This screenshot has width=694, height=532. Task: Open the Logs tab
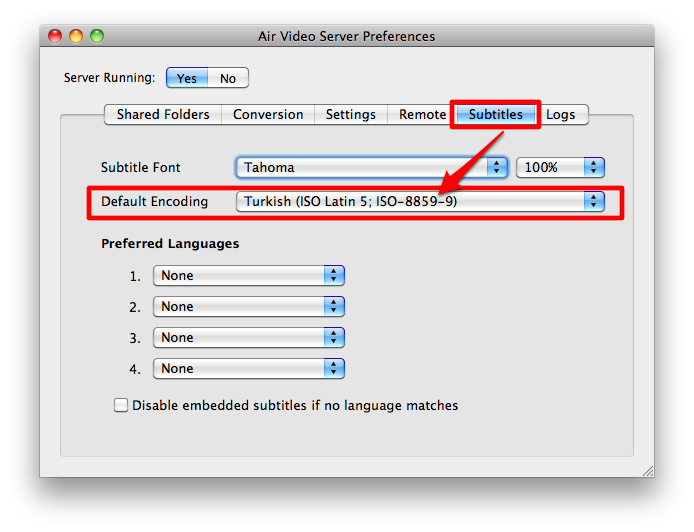pyautogui.click(x=560, y=114)
